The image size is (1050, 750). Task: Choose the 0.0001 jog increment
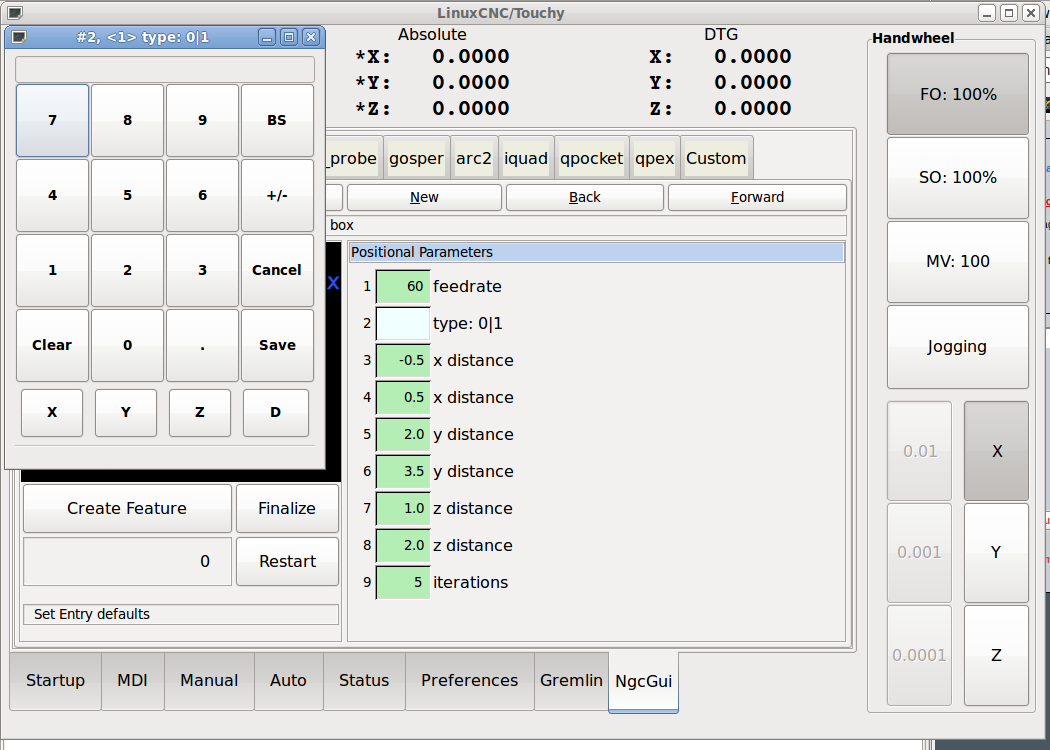click(919, 656)
